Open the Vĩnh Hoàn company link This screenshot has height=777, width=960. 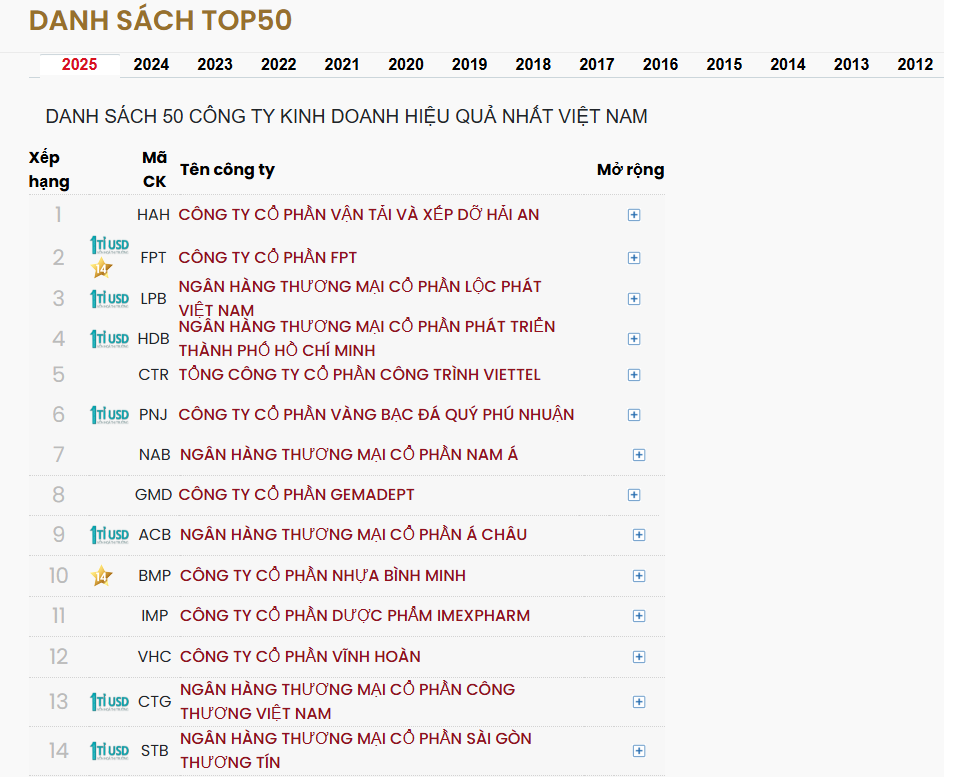click(300, 656)
